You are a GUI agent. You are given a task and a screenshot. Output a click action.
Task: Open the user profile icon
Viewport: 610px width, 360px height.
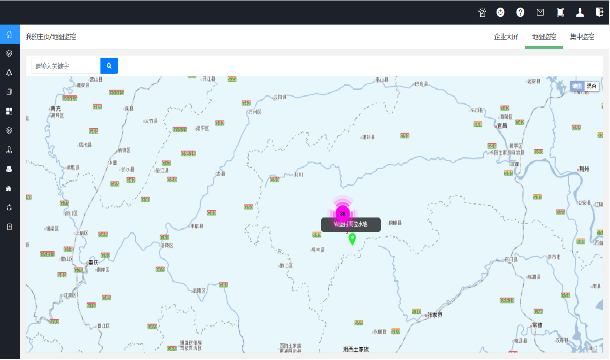[x=580, y=12]
